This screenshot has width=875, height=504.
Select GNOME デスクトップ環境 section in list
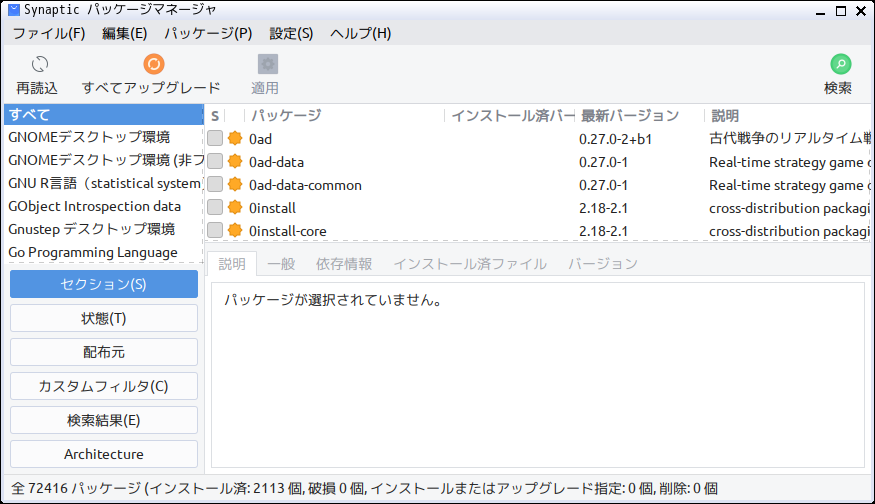click(89, 137)
